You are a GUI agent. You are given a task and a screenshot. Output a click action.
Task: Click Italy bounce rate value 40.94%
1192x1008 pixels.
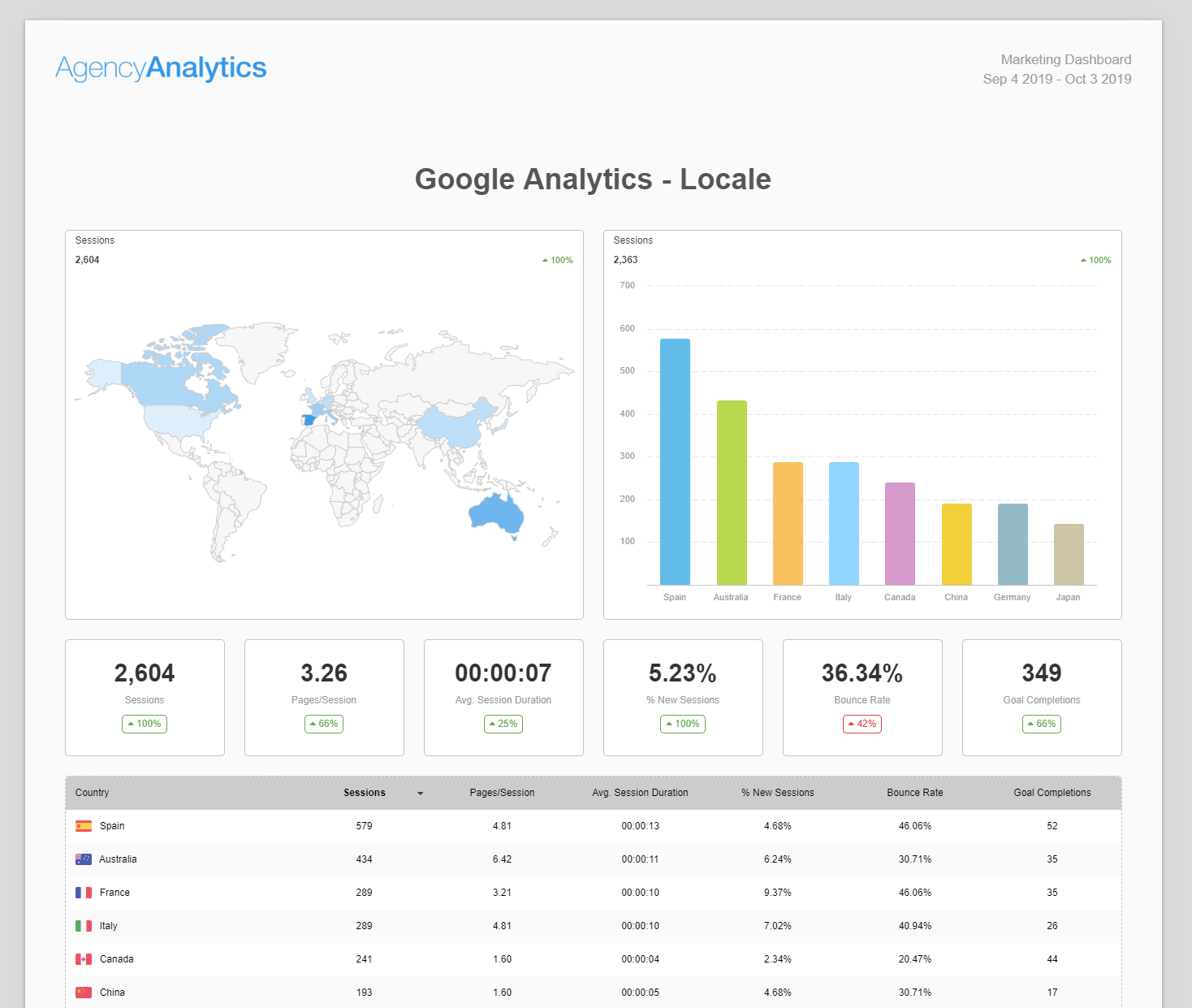coord(915,926)
